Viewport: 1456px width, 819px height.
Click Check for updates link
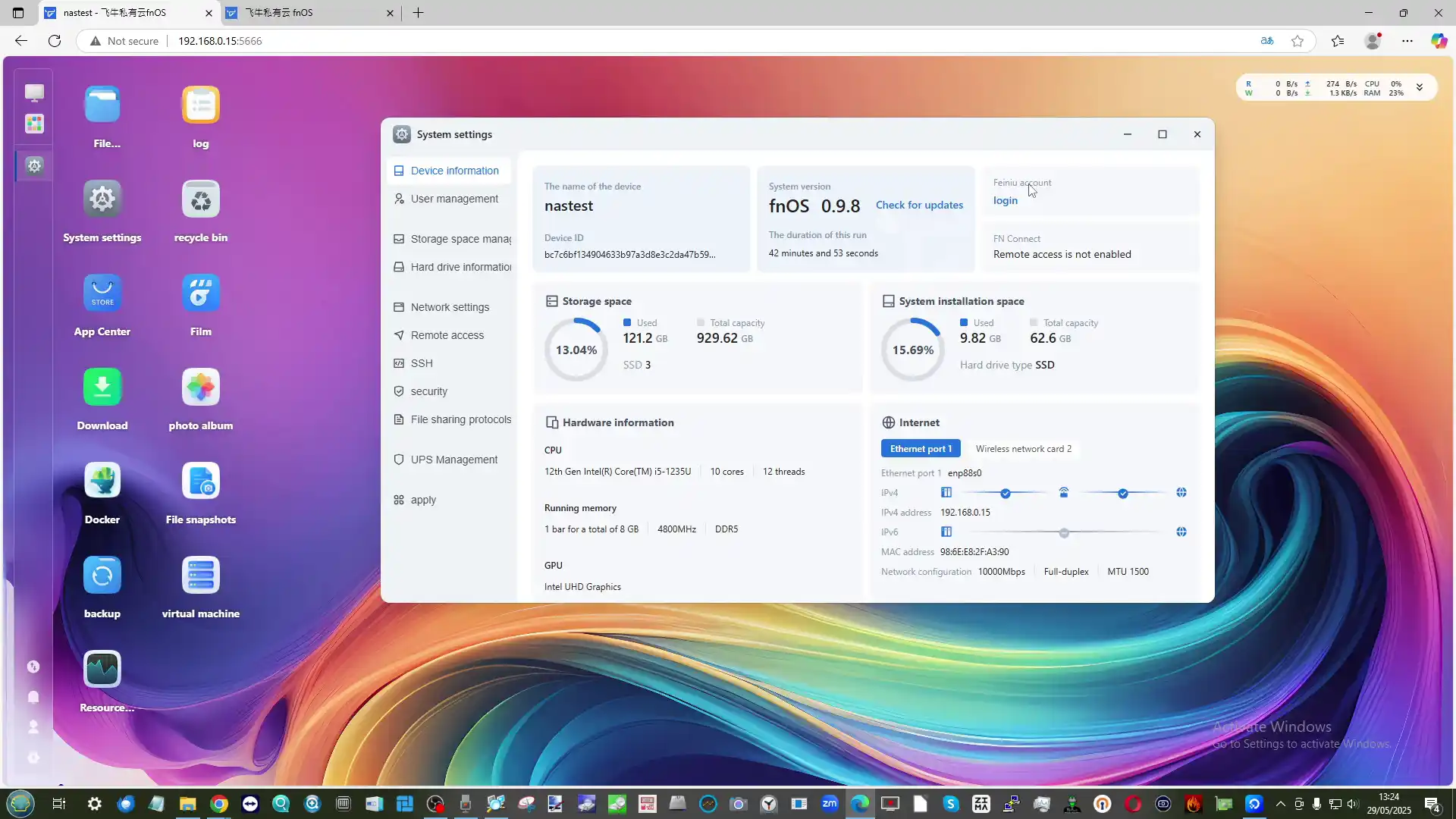point(919,205)
